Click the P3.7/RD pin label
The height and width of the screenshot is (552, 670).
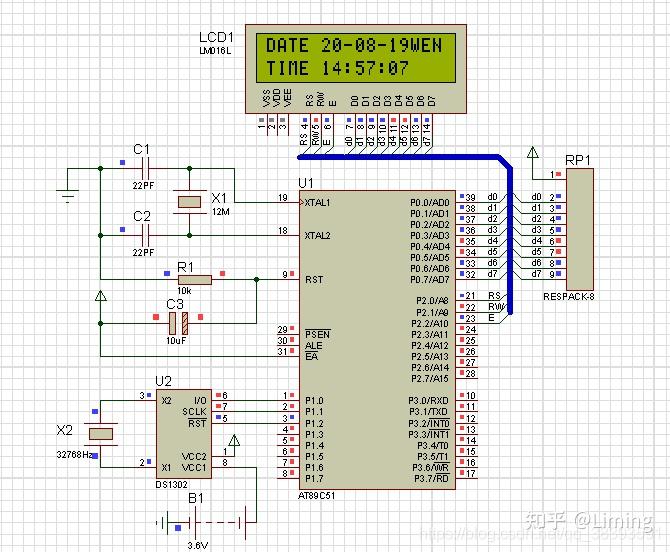432,479
